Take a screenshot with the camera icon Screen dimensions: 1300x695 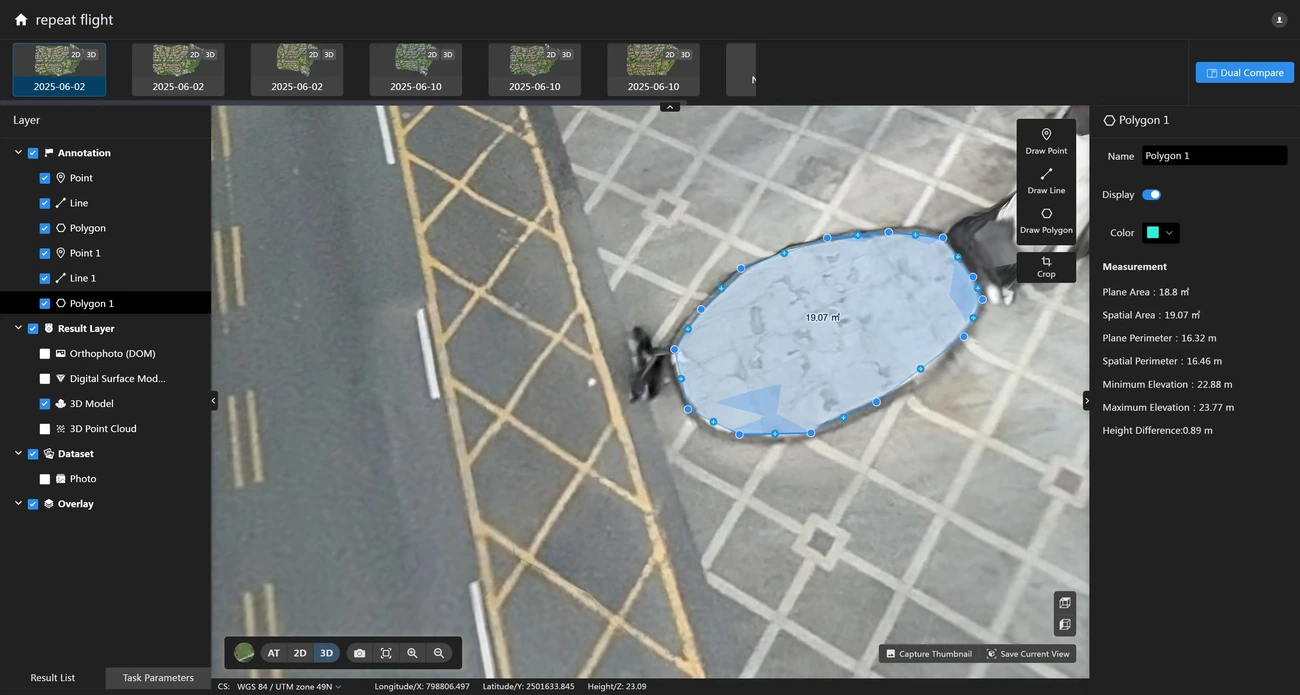pyautogui.click(x=359, y=653)
